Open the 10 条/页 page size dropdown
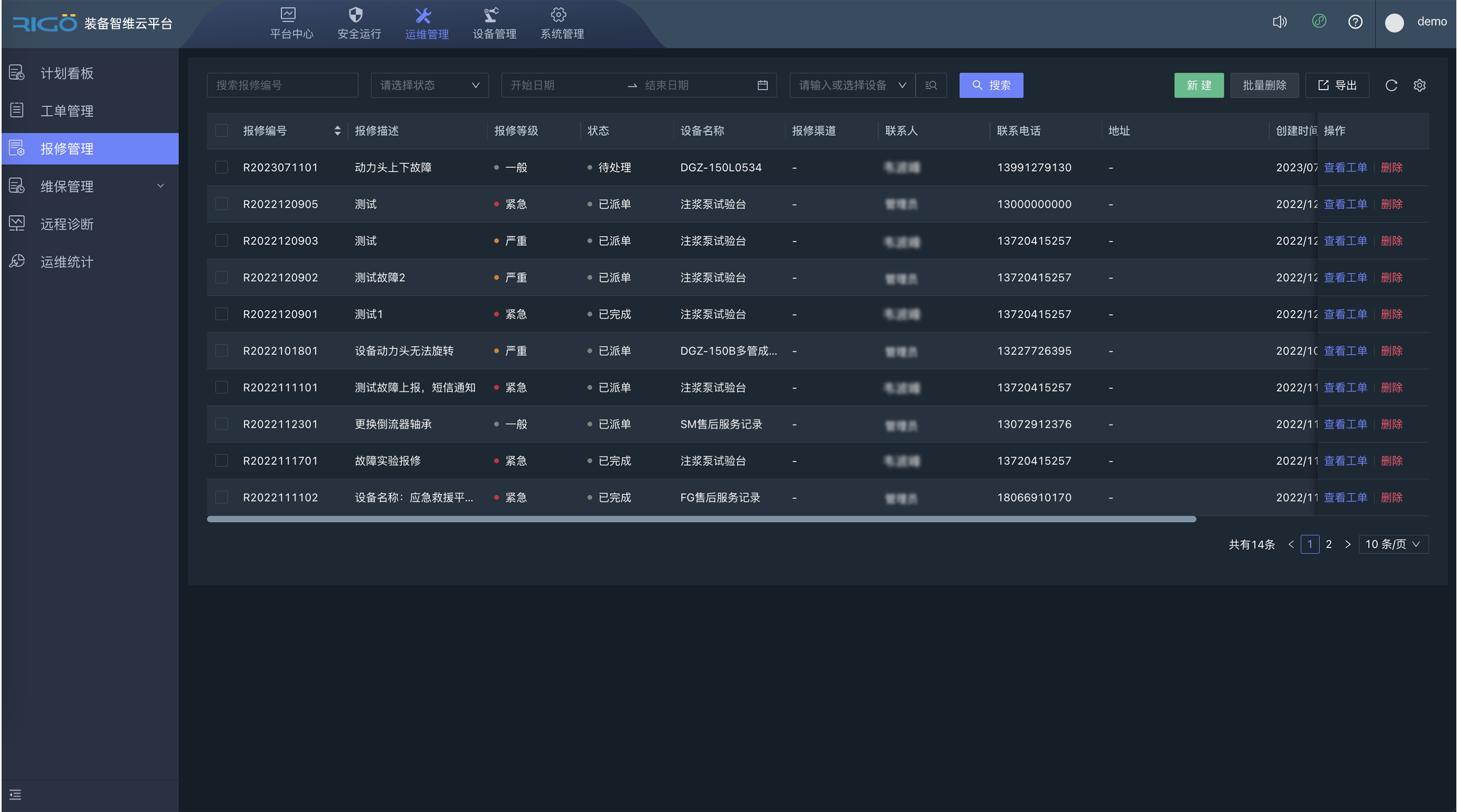Image resolution: width=1459 pixels, height=812 pixels. pyautogui.click(x=1393, y=544)
